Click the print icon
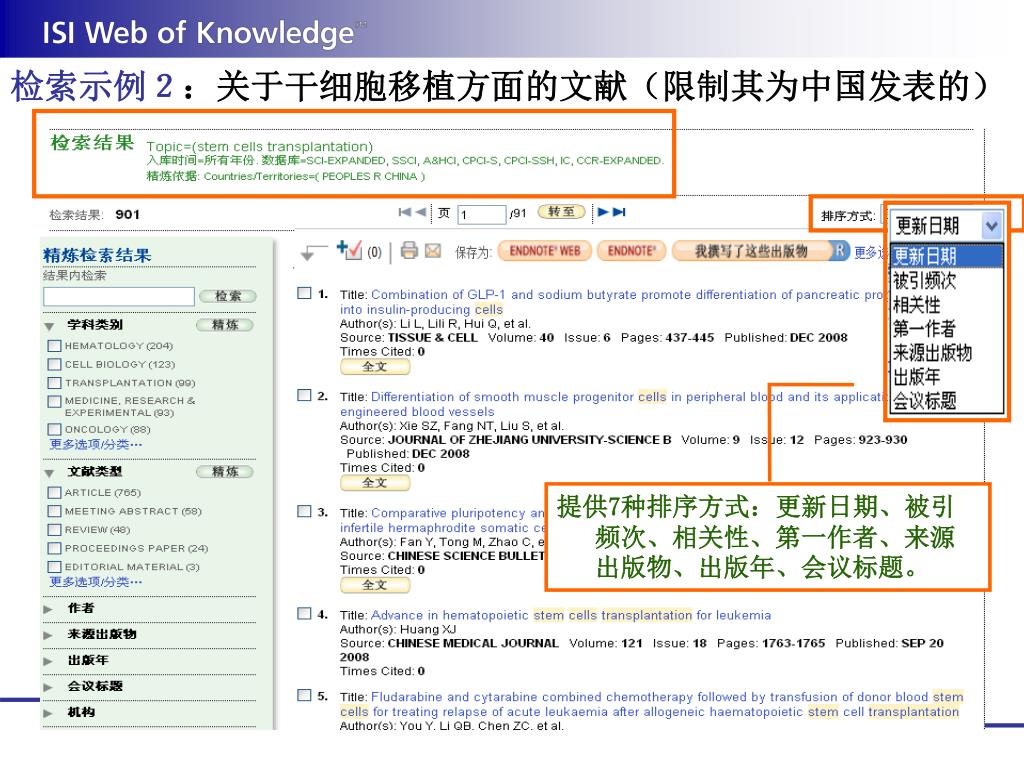1024x768 pixels. [409, 250]
